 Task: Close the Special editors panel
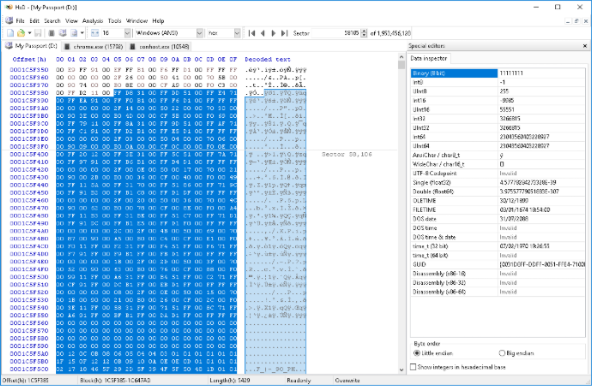[585, 46]
